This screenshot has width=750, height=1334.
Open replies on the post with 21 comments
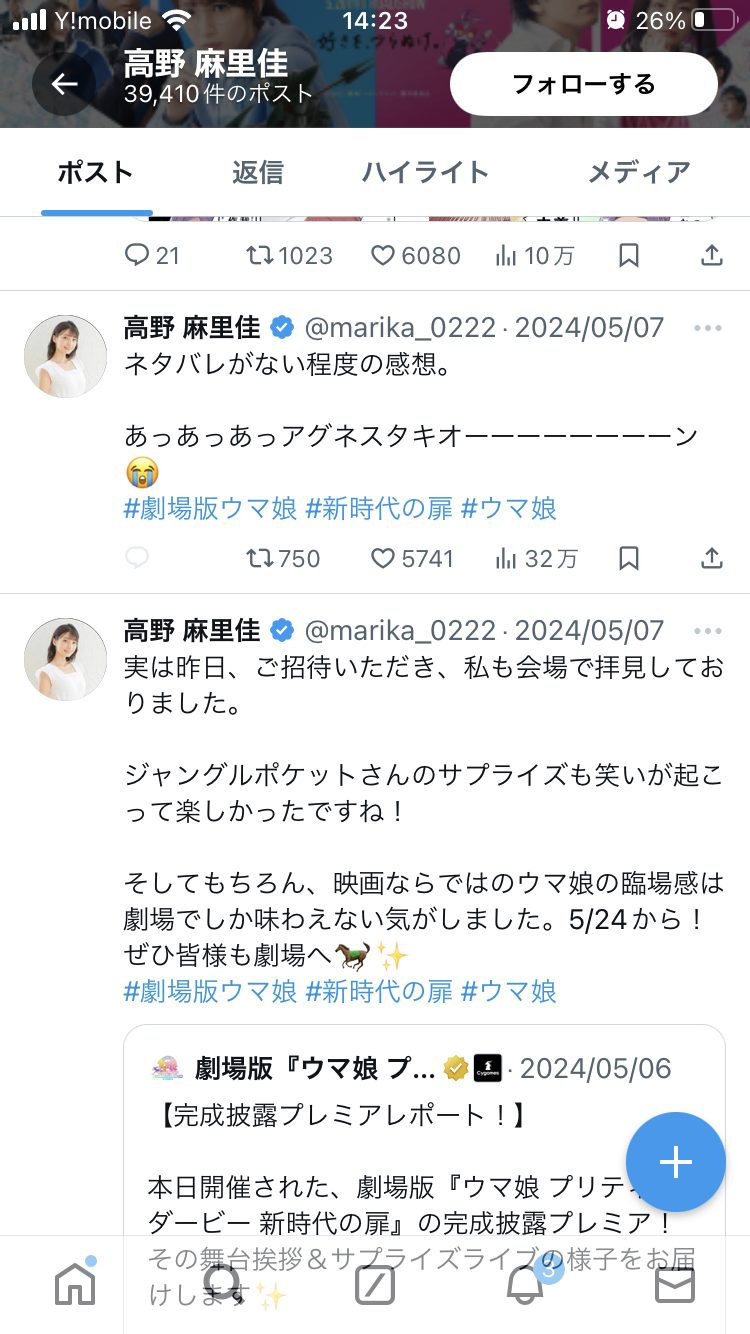[x=137, y=256]
